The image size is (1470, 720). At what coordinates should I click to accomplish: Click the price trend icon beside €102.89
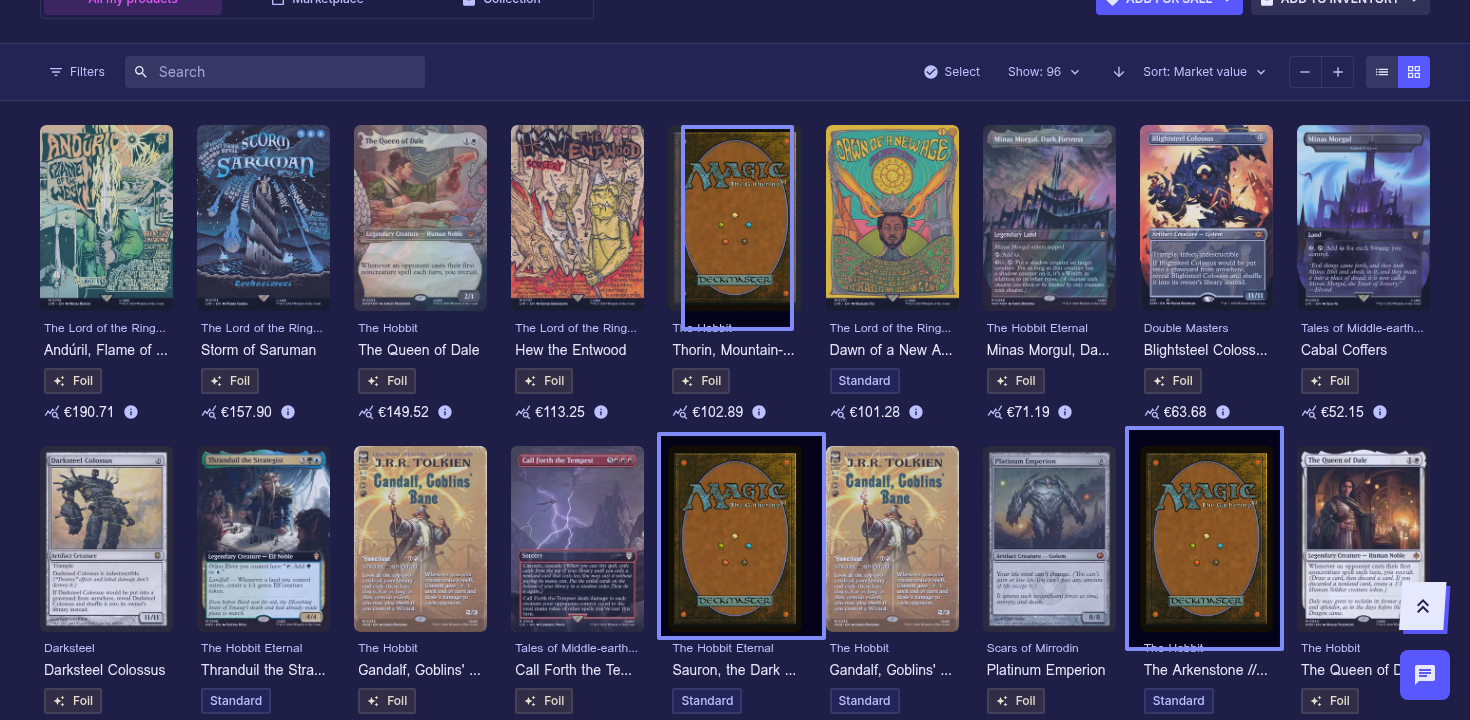(680, 412)
